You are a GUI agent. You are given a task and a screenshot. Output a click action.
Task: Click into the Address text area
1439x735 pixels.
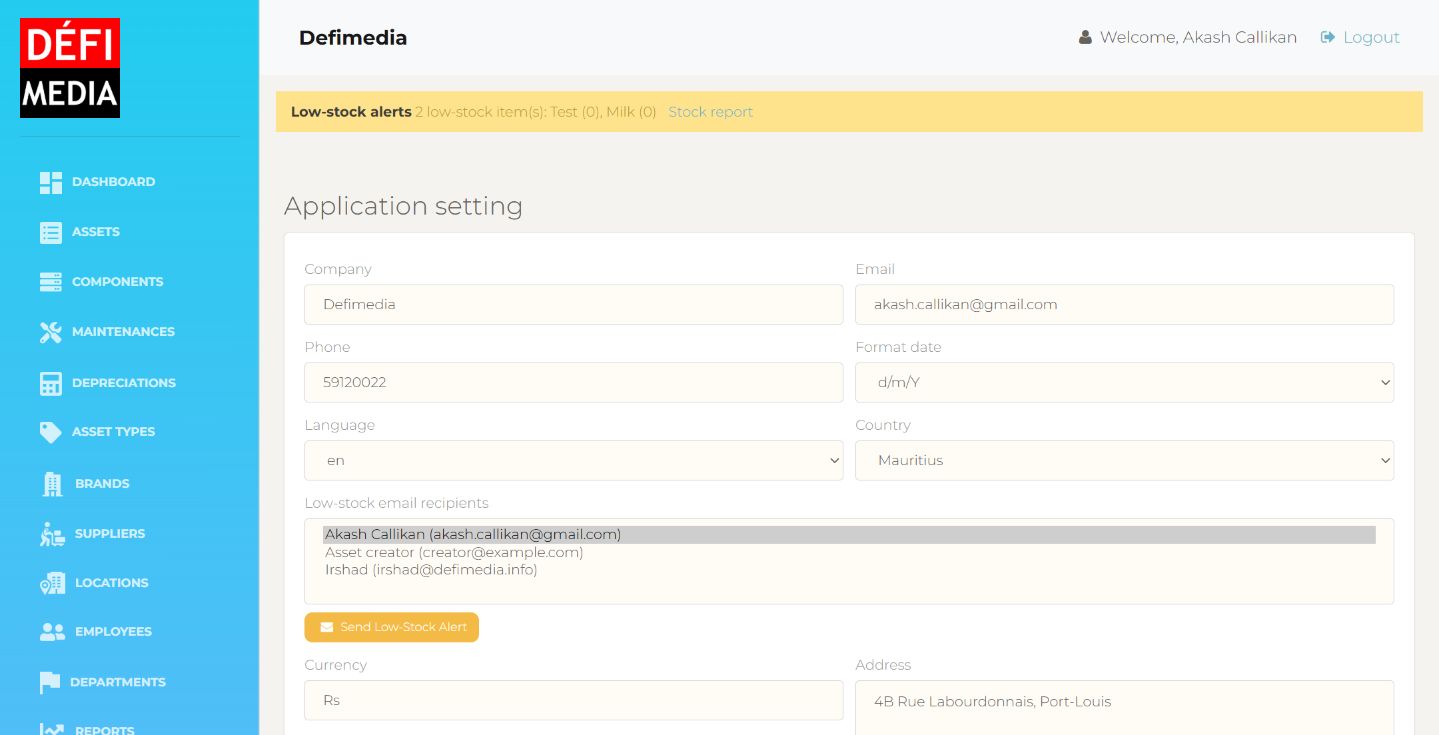1124,708
